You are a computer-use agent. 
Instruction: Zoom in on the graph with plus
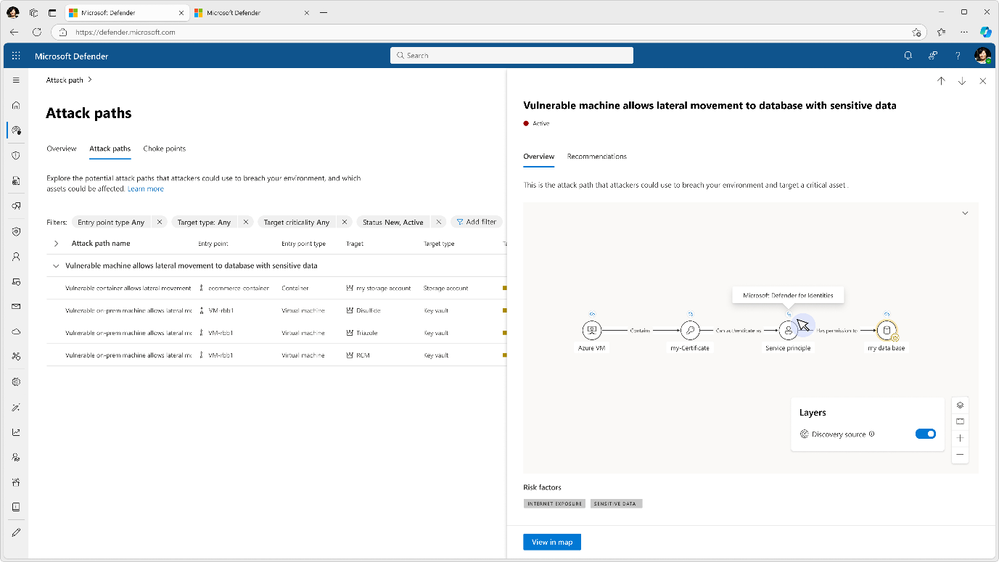960,438
